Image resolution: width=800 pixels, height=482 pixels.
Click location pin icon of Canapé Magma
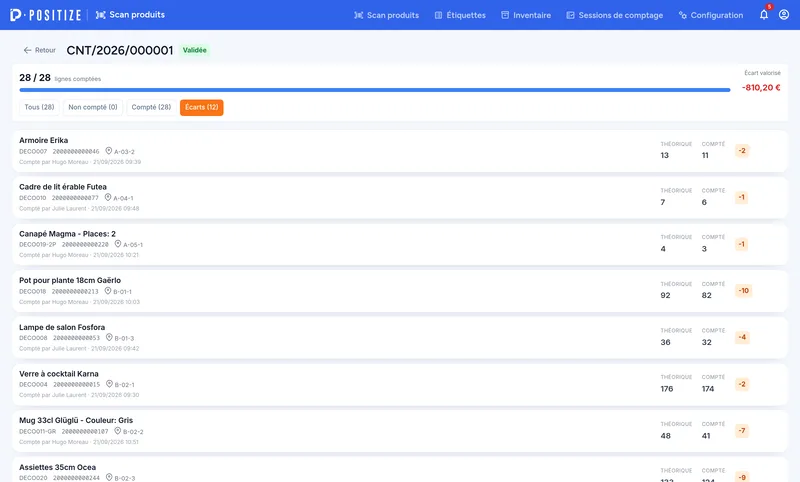click(118, 244)
